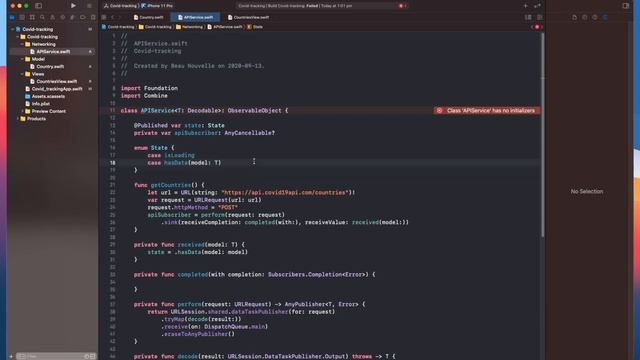The image size is (640, 360).
Task: Open Covid_trackingApp.swift in the navigator
Action: (x=56, y=89)
